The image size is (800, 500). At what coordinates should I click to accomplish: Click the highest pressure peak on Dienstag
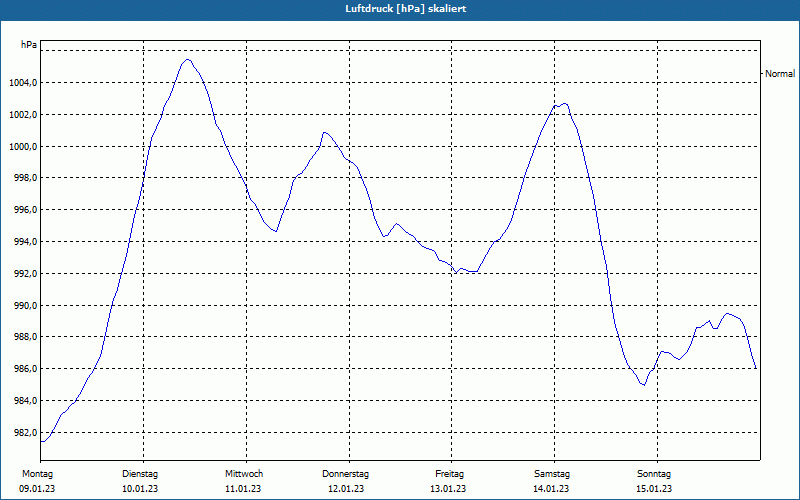point(187,60)
